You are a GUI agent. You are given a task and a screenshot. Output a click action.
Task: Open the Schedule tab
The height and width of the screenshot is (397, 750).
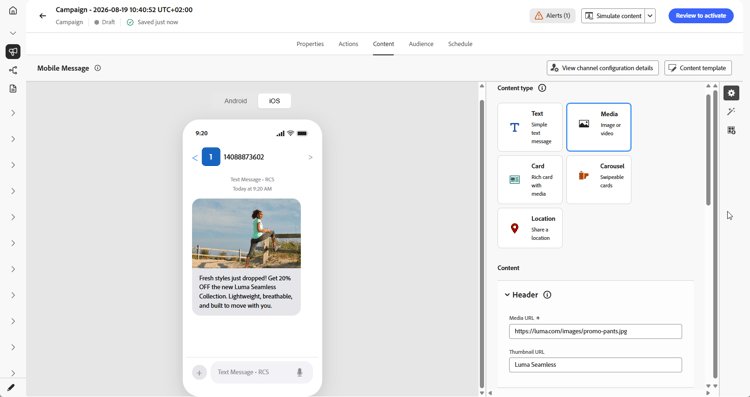(460, 44)
